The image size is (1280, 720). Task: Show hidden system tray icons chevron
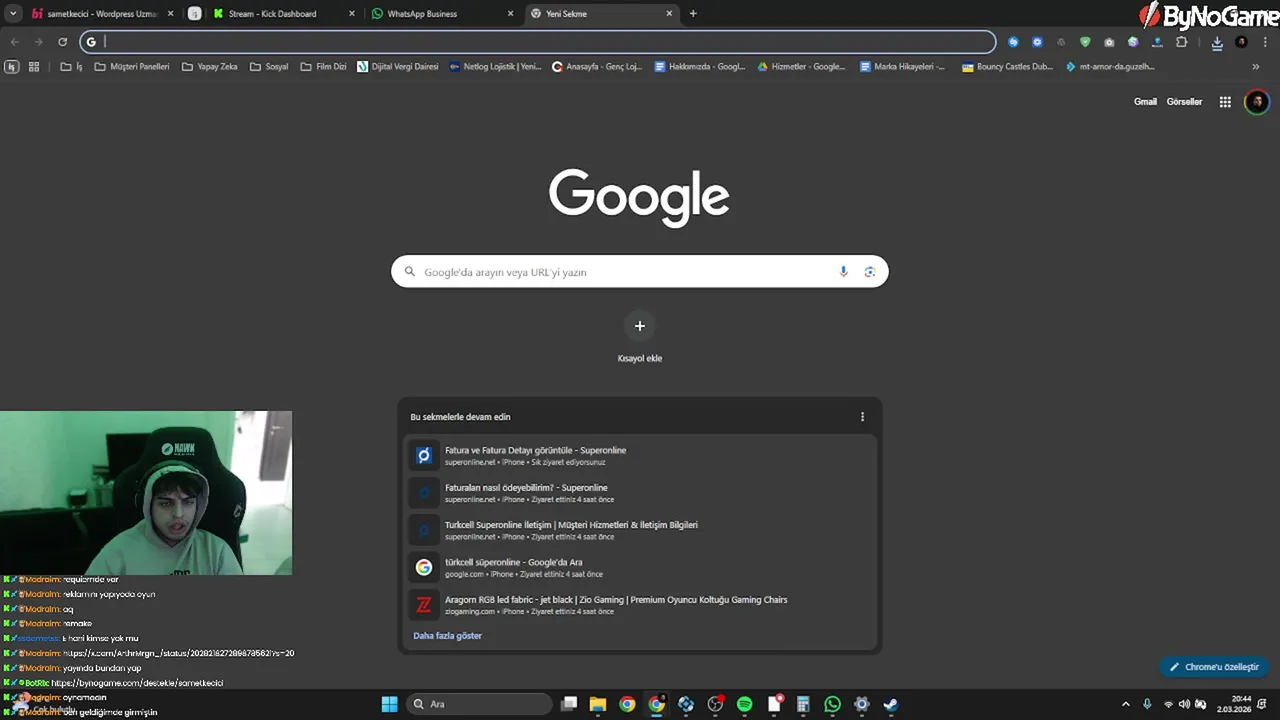1125,704
